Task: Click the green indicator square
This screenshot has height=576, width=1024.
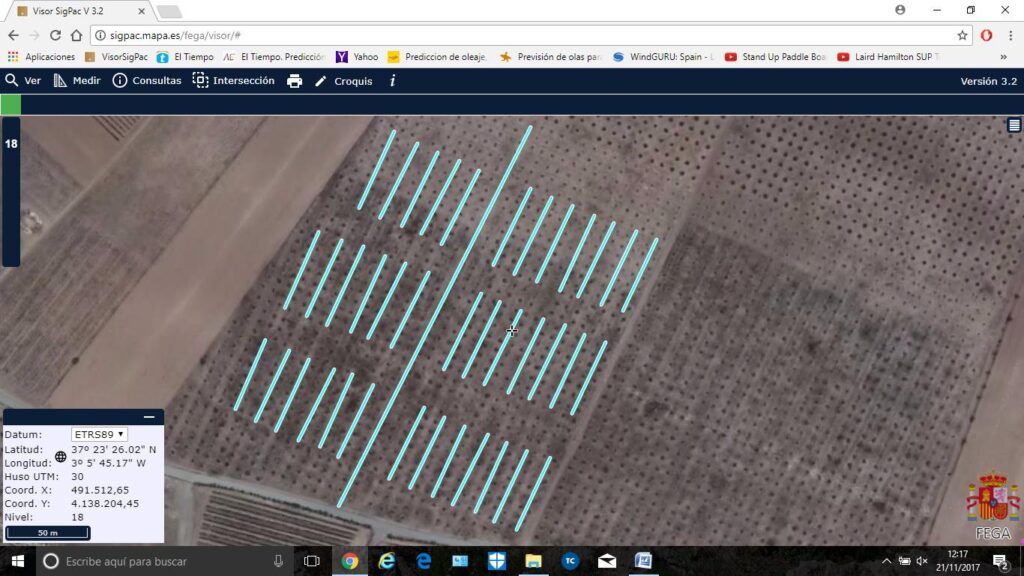Action: coord(10,104)
